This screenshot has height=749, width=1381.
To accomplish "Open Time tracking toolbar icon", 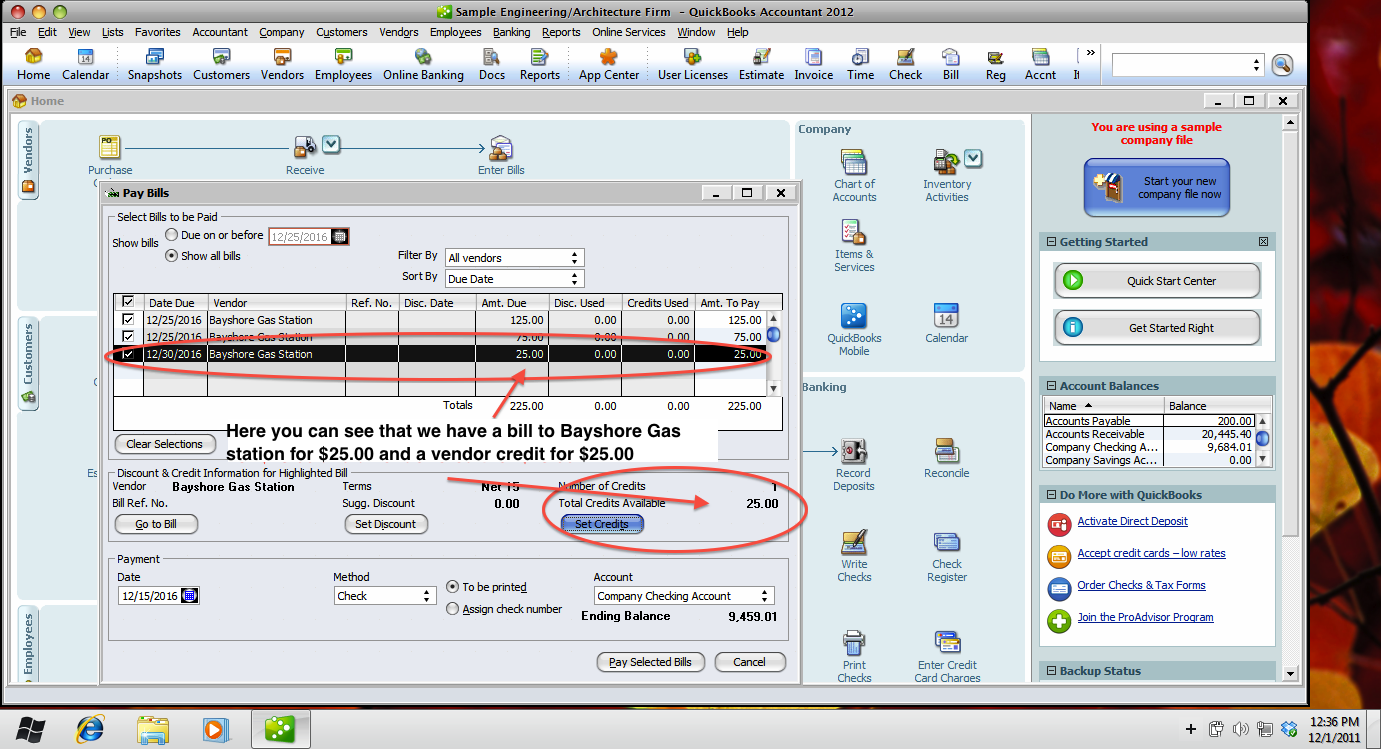I will [860, 65].
